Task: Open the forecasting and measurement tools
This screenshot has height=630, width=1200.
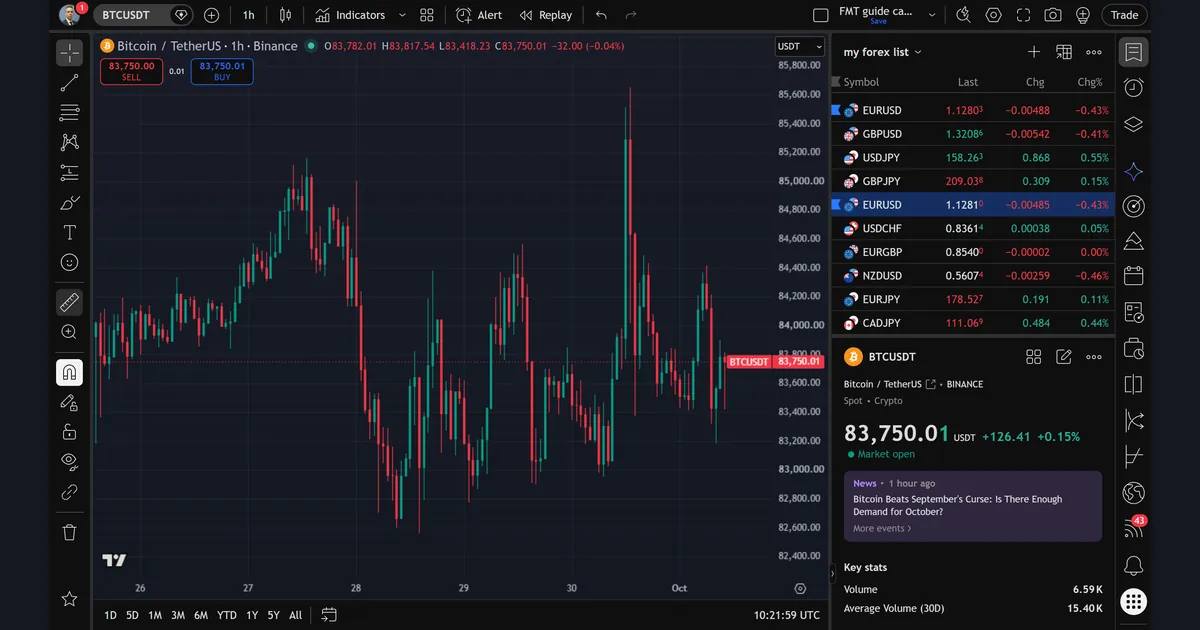Action: pyautogui.click(x=69, y=173)
